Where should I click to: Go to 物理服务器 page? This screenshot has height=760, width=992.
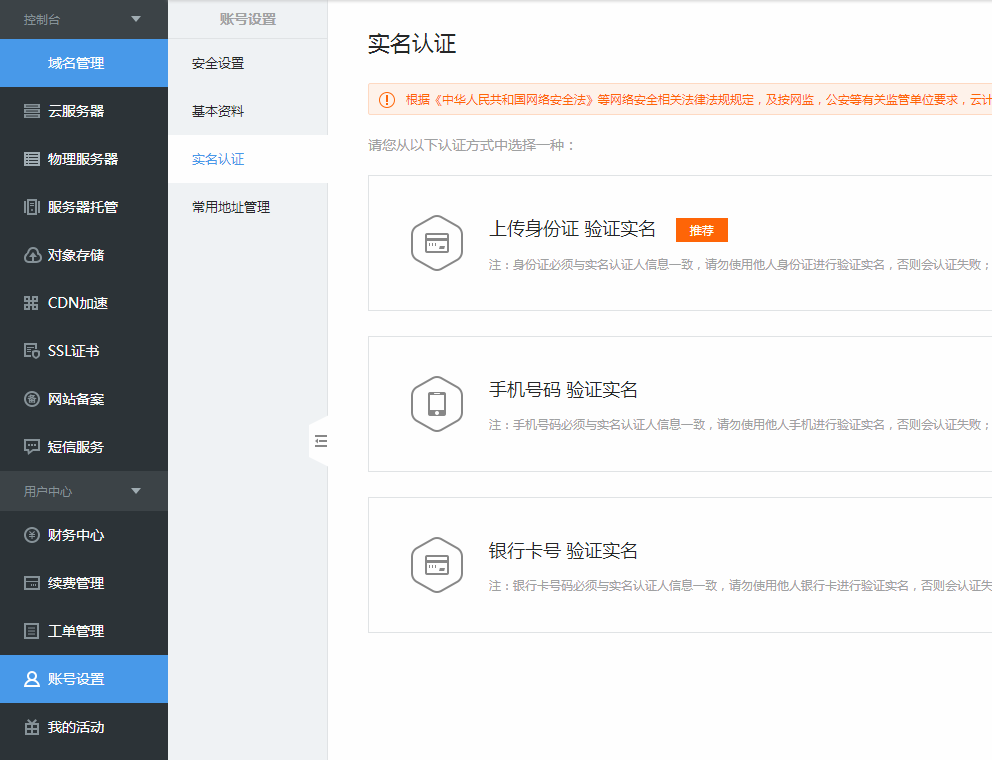tap(84, 159)
